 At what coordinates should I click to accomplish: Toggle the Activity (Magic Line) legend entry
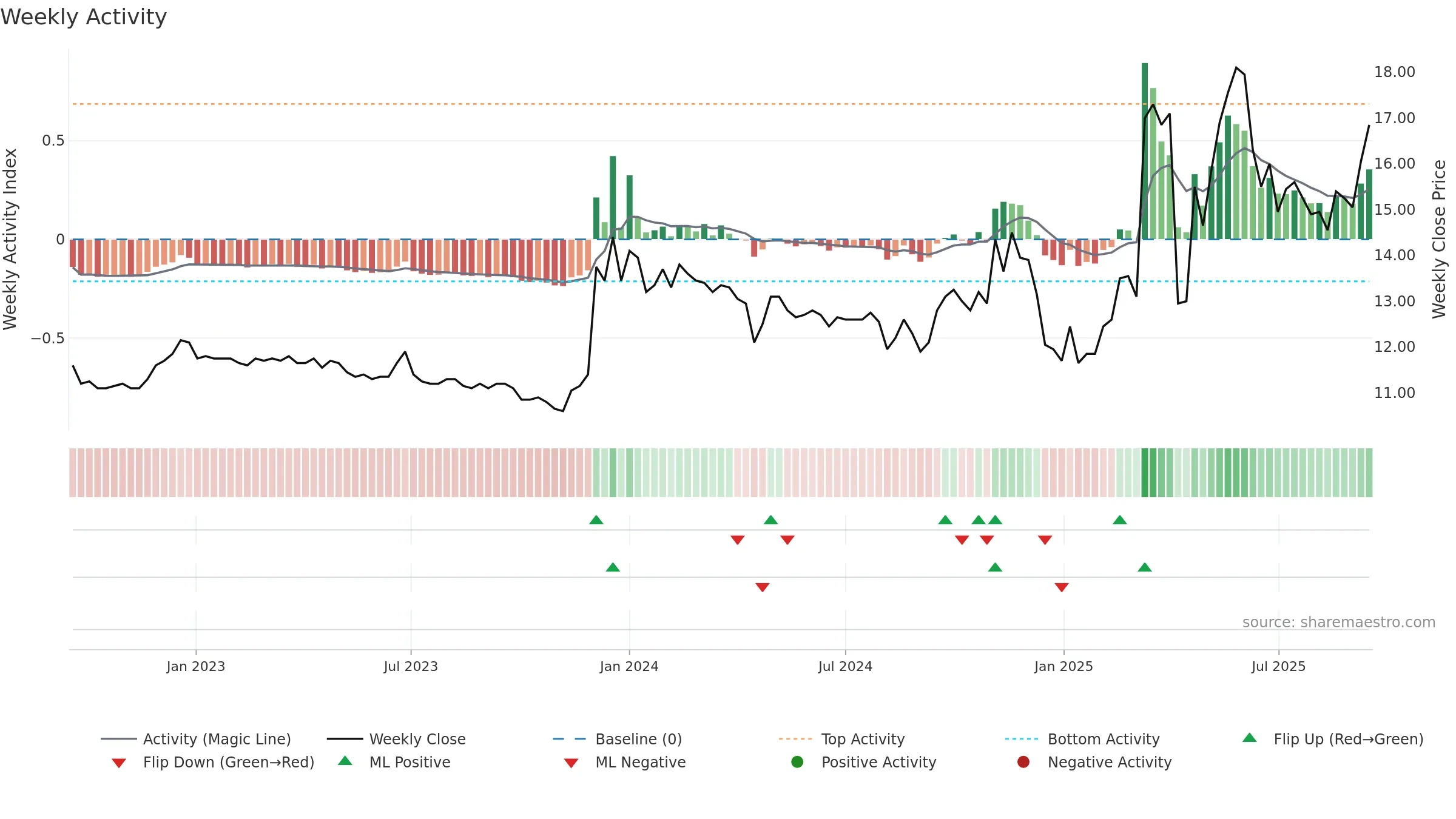click(x=196, y=739)
